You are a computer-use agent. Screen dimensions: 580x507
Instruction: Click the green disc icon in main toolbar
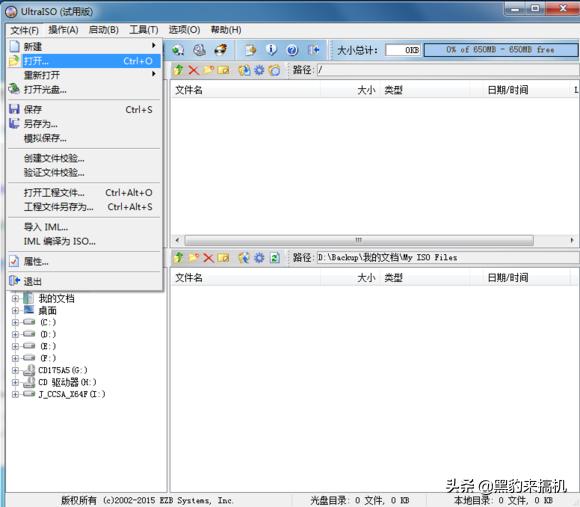tap(178, 50)
